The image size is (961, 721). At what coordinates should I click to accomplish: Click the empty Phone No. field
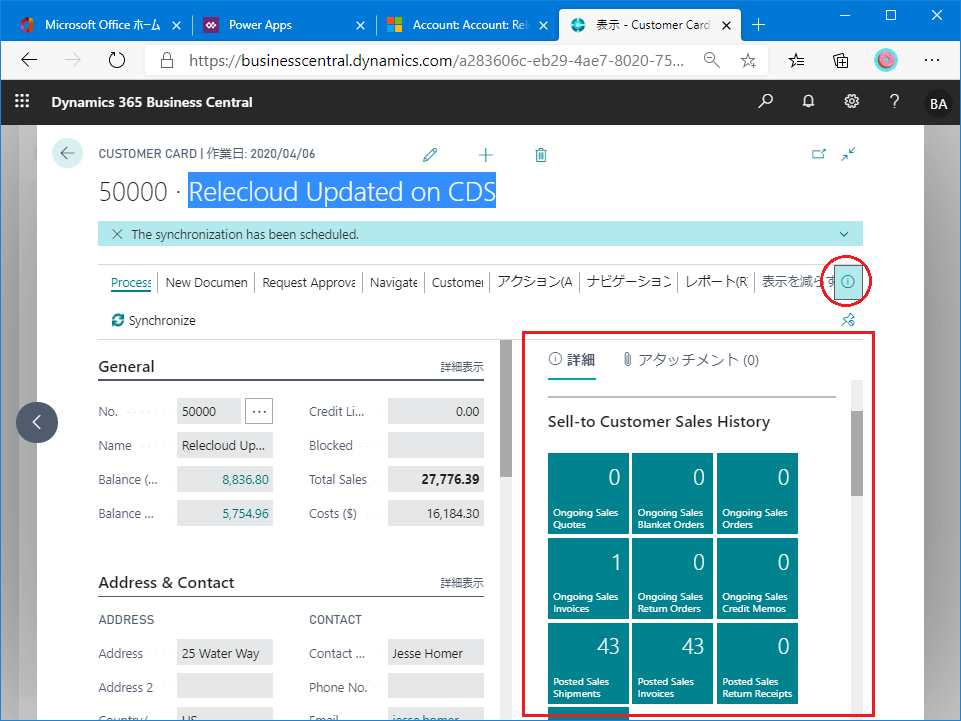tap(436, 687)
